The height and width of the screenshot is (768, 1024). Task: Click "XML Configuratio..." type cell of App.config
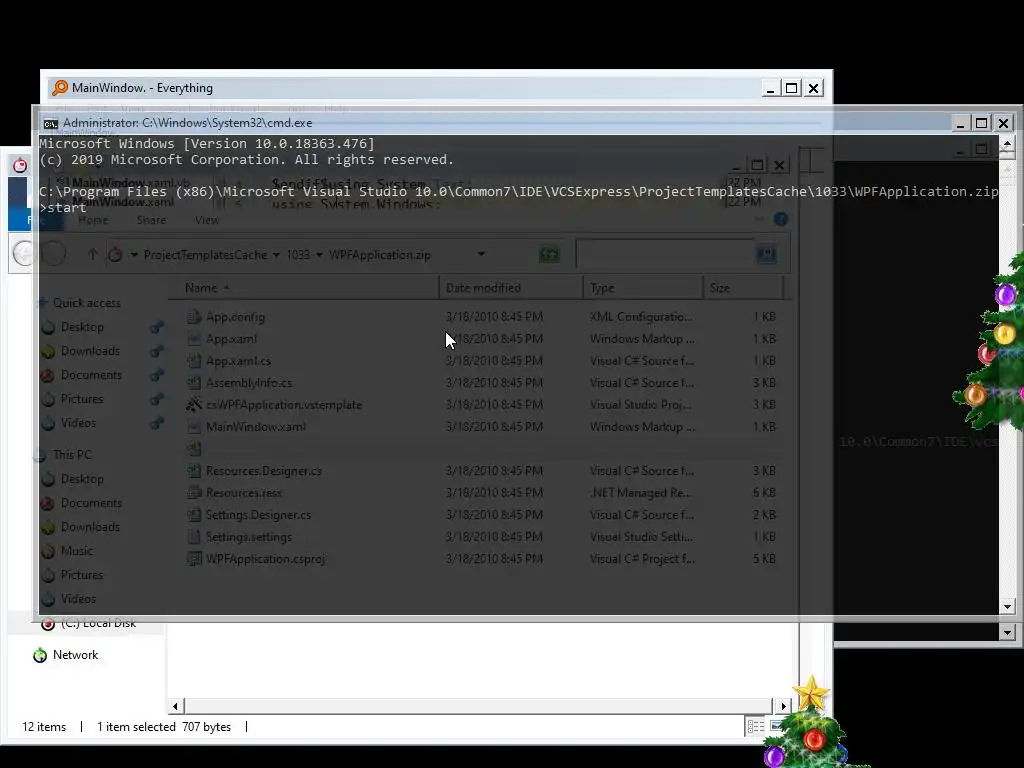click(641, 317)
